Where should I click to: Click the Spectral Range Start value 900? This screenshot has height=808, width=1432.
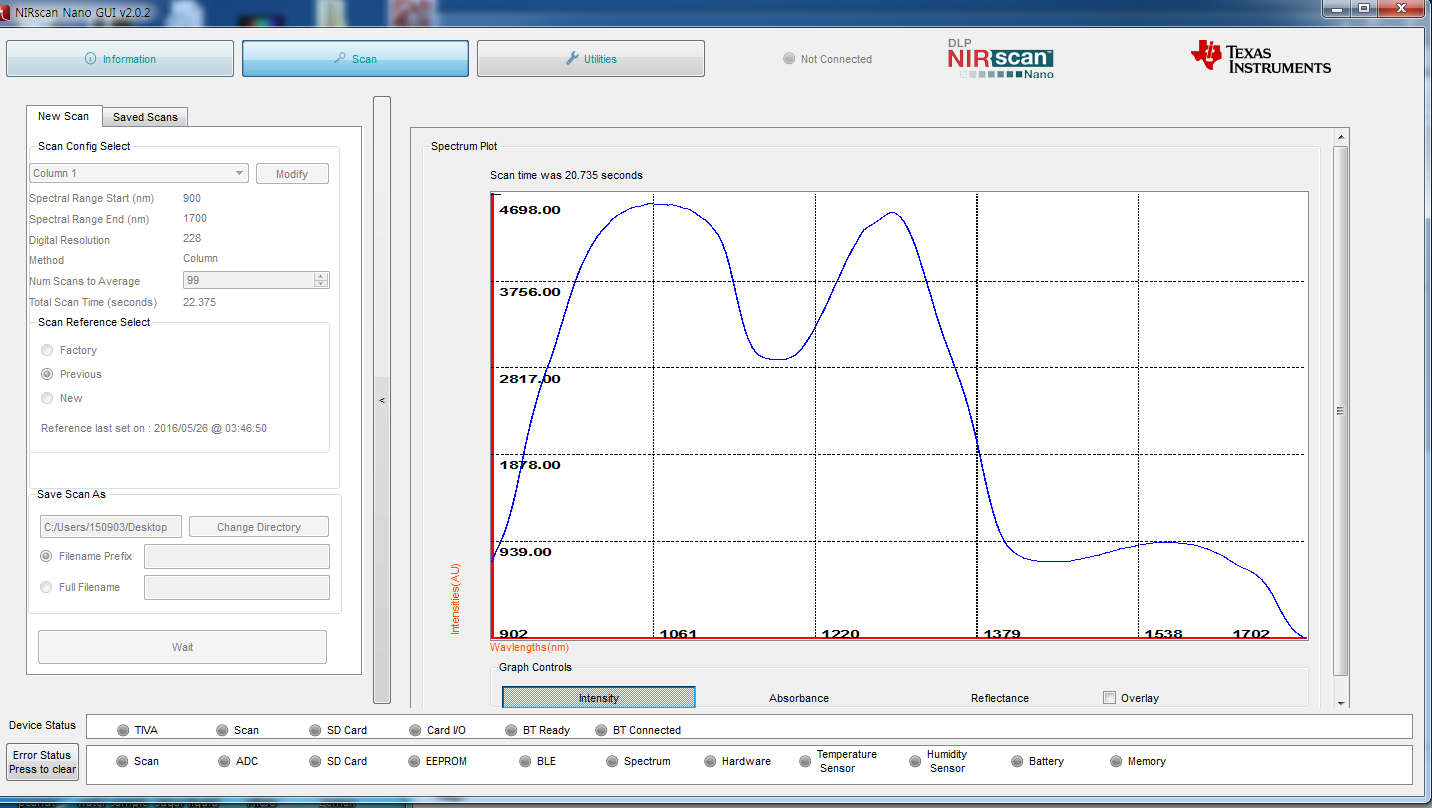click(x=192, y=198)
